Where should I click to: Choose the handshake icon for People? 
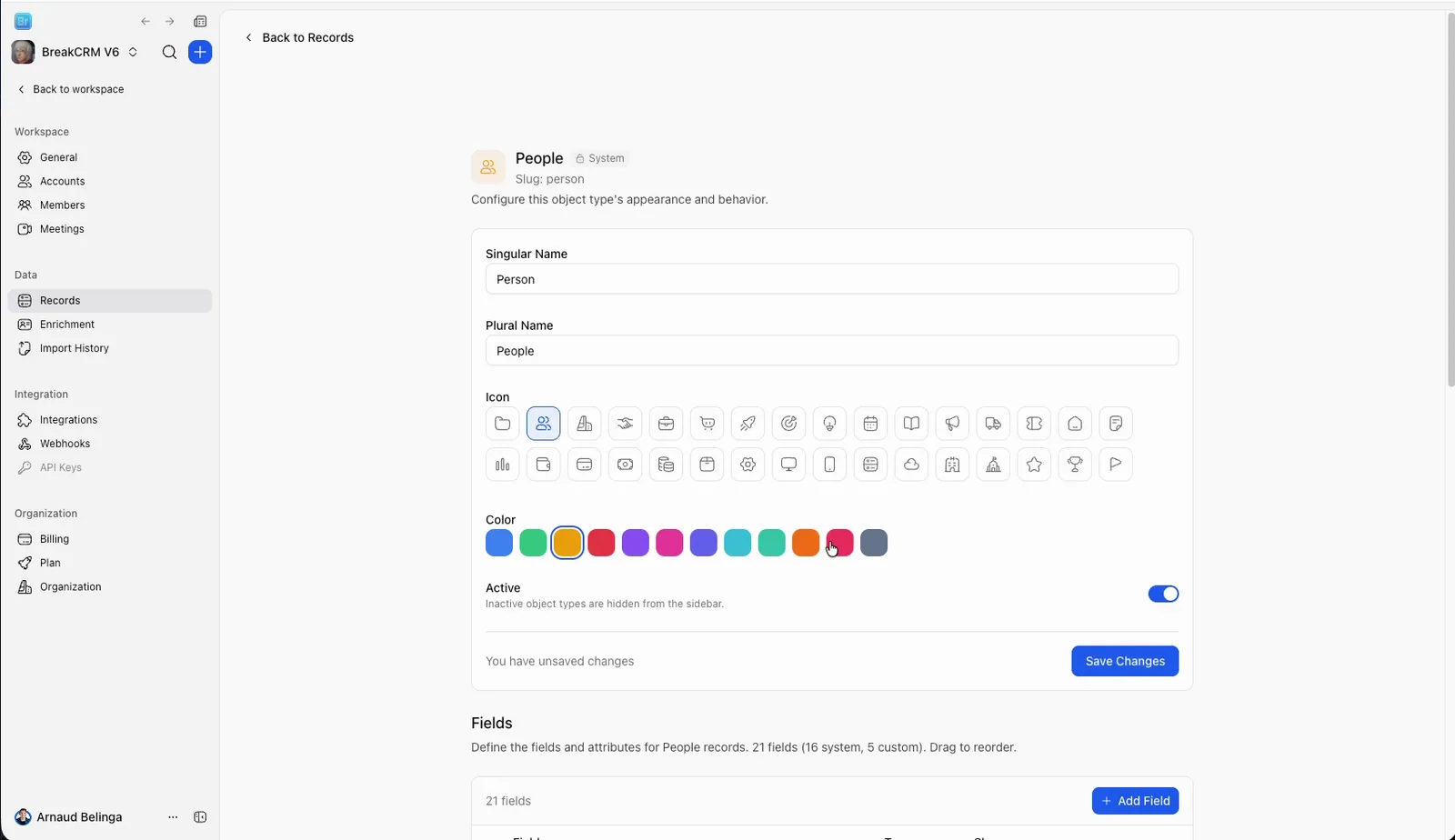[625, 424]
